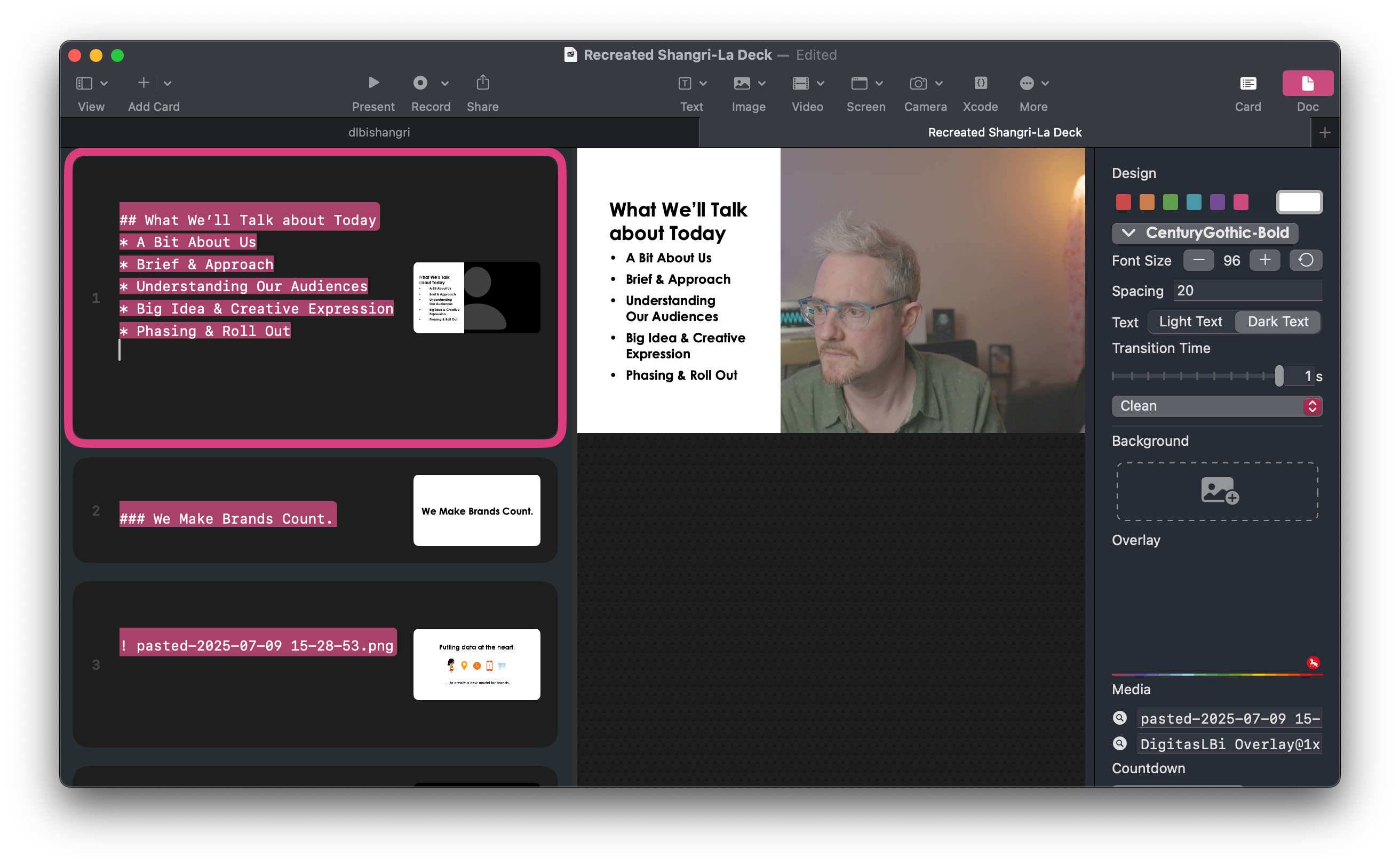This screenshot has width=1400, height=866.
Task: Open the CenturyGothic-Bold font selector
Action: click(x=1205, y=232)
